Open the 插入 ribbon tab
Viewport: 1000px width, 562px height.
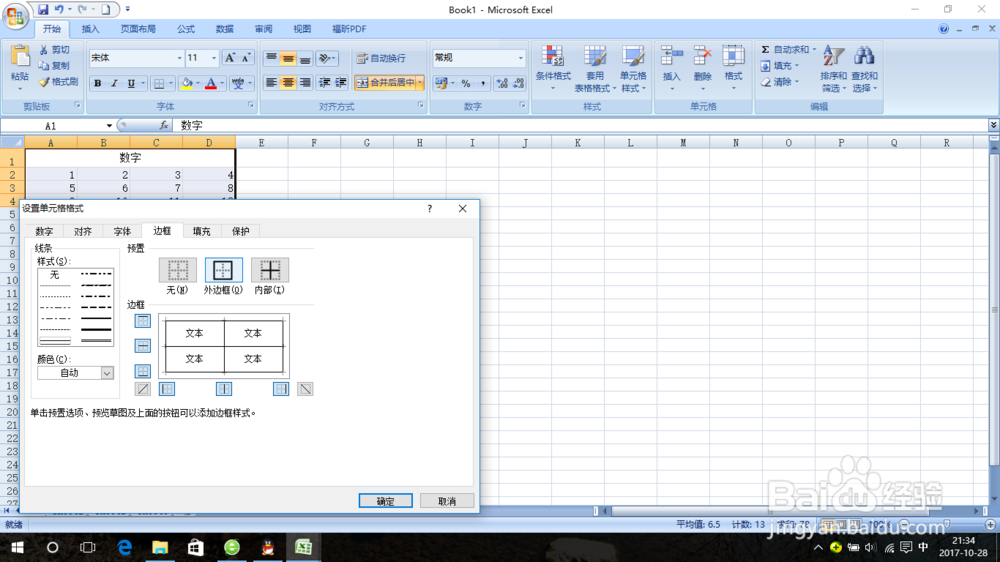tap(91, 29)
